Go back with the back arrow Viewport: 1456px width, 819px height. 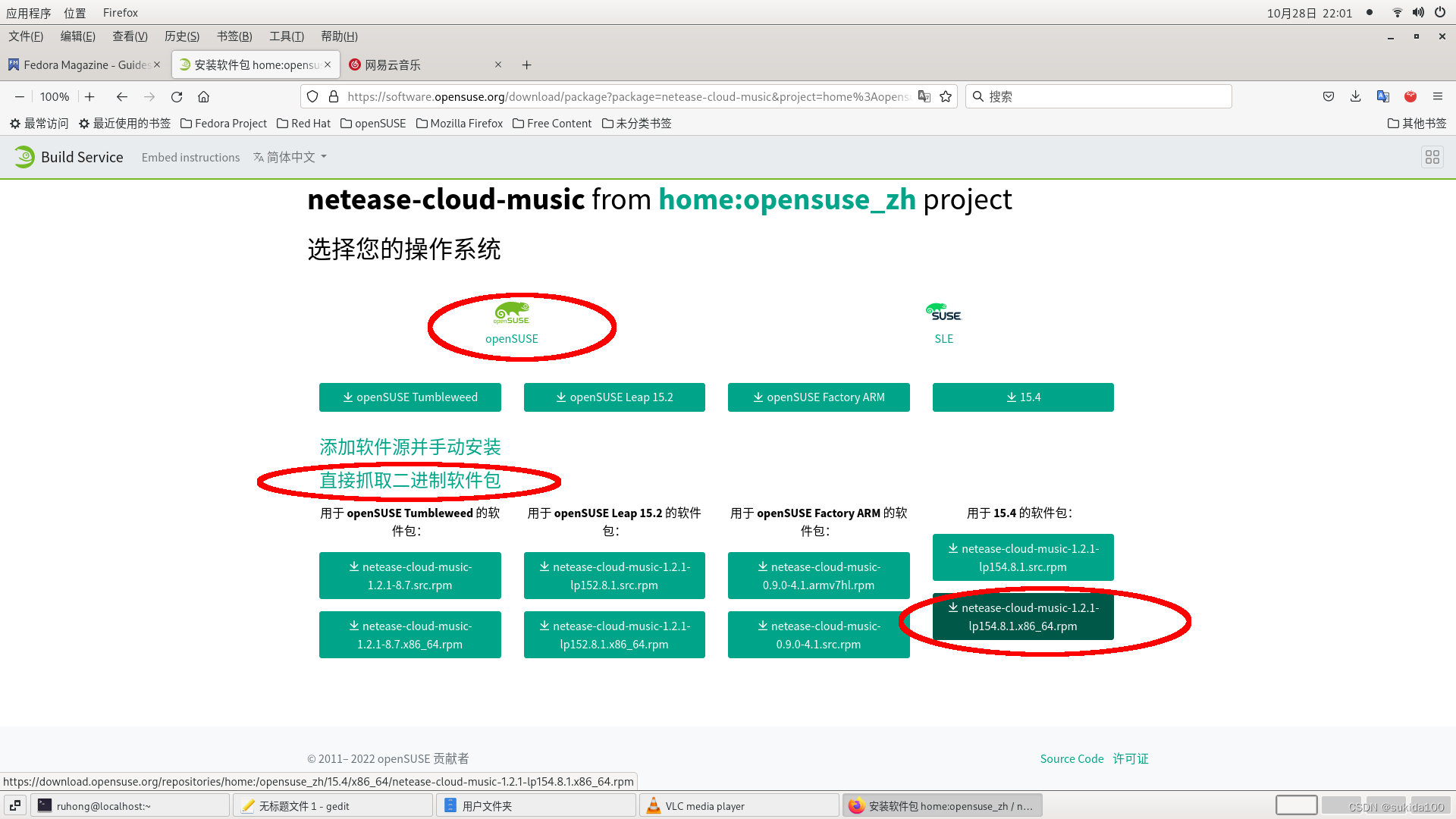[121, 96]
